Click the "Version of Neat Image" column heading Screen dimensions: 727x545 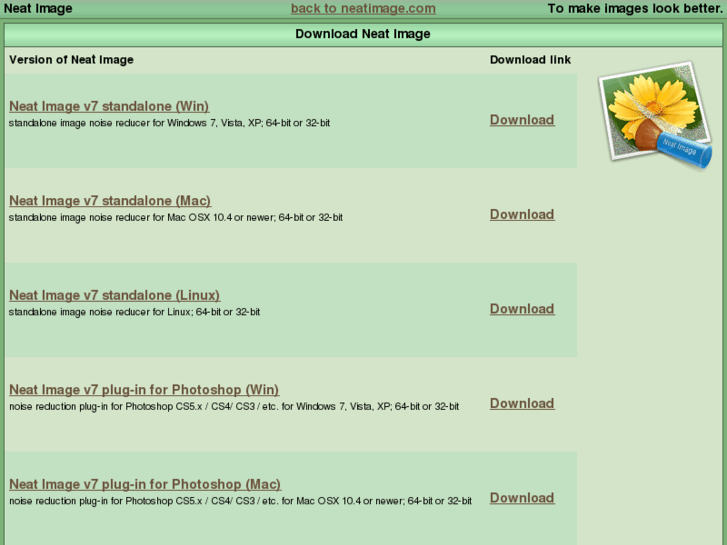pyautogui.click(x=71, y=60)
